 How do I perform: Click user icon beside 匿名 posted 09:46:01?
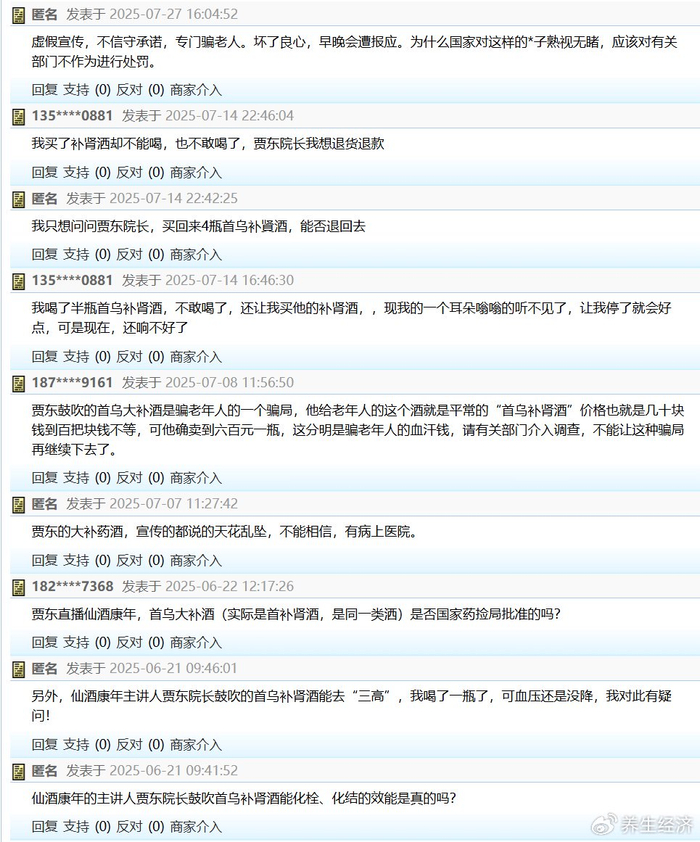(19, 669)
